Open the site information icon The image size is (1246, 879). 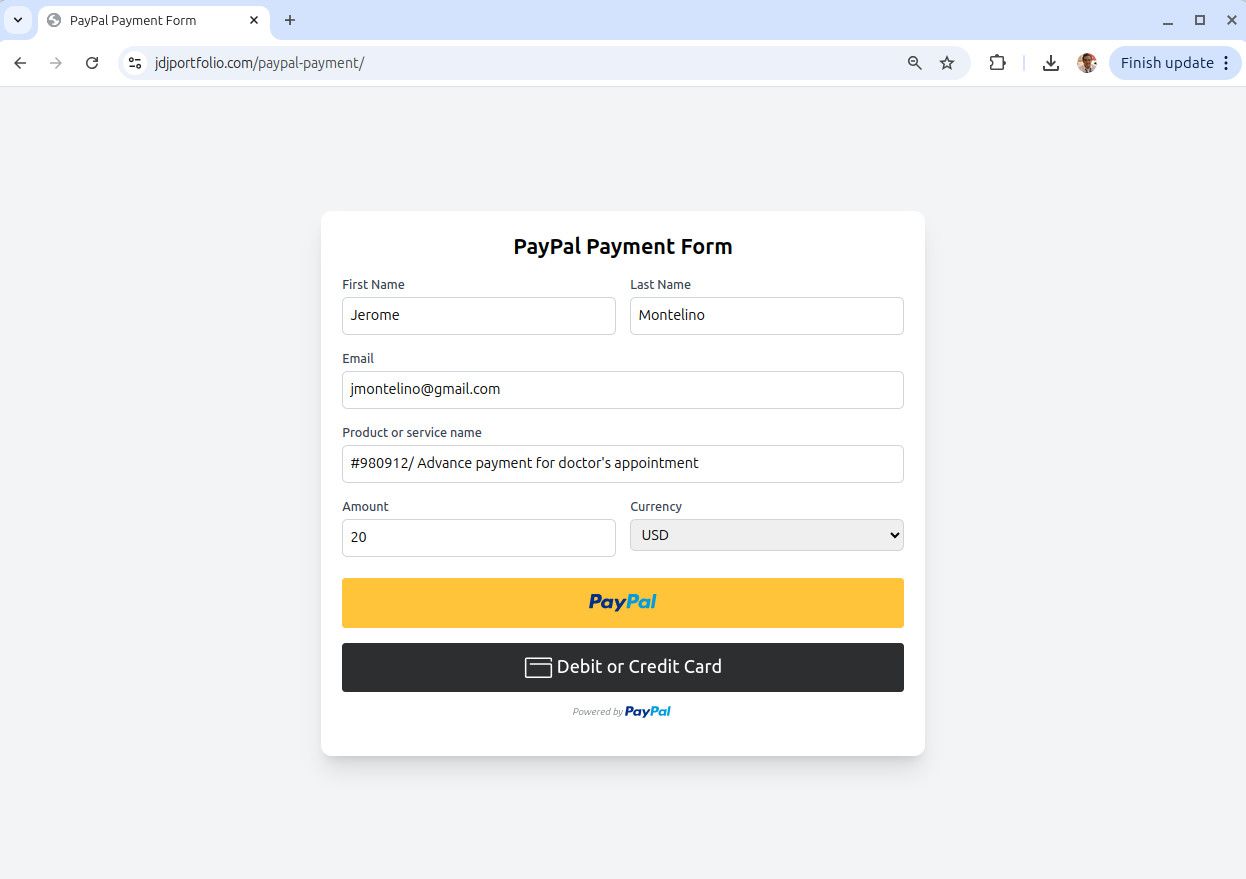135,63
